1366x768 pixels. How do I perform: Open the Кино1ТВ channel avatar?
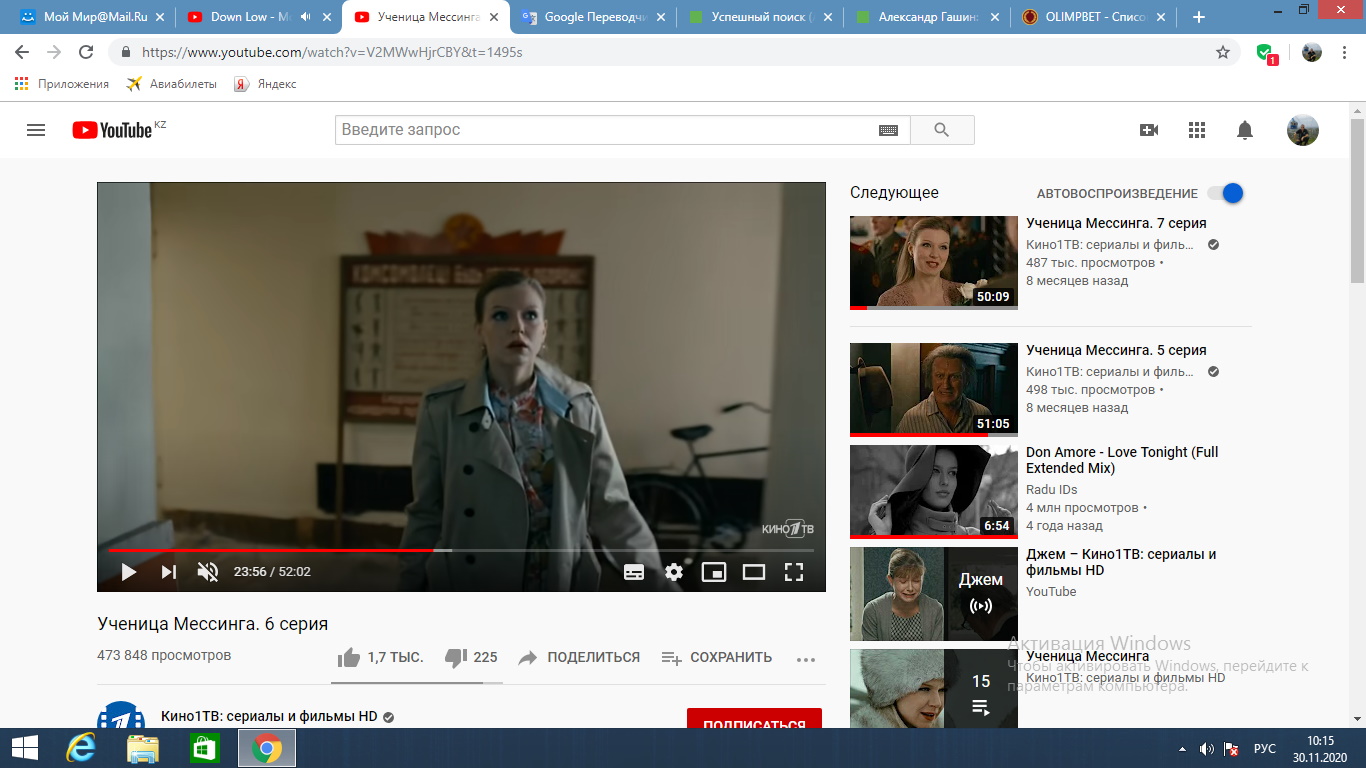pyautogui.click(x=121, y=716)
